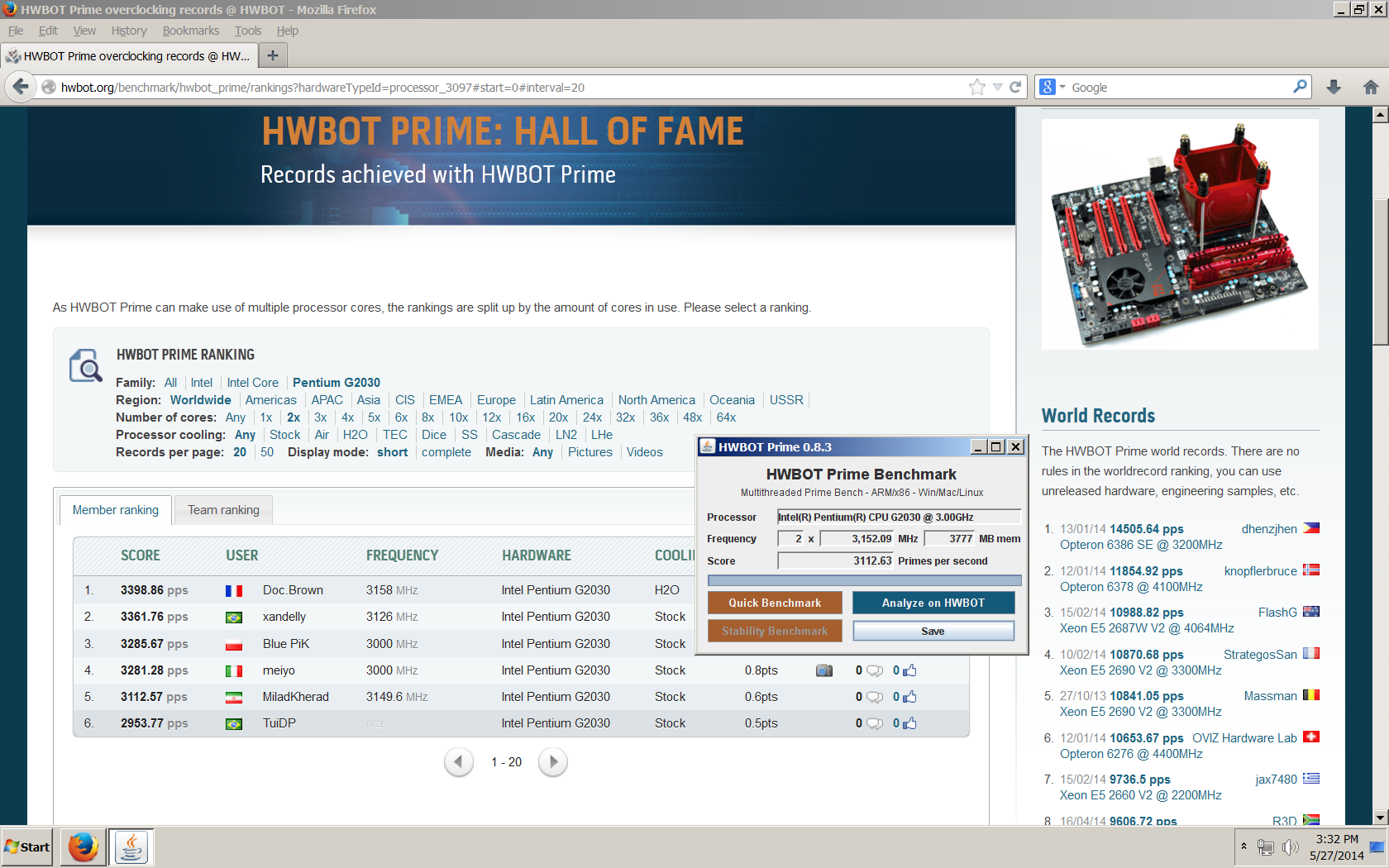Click the comment bubble icon in MiladKherad's row

point(875,697)
